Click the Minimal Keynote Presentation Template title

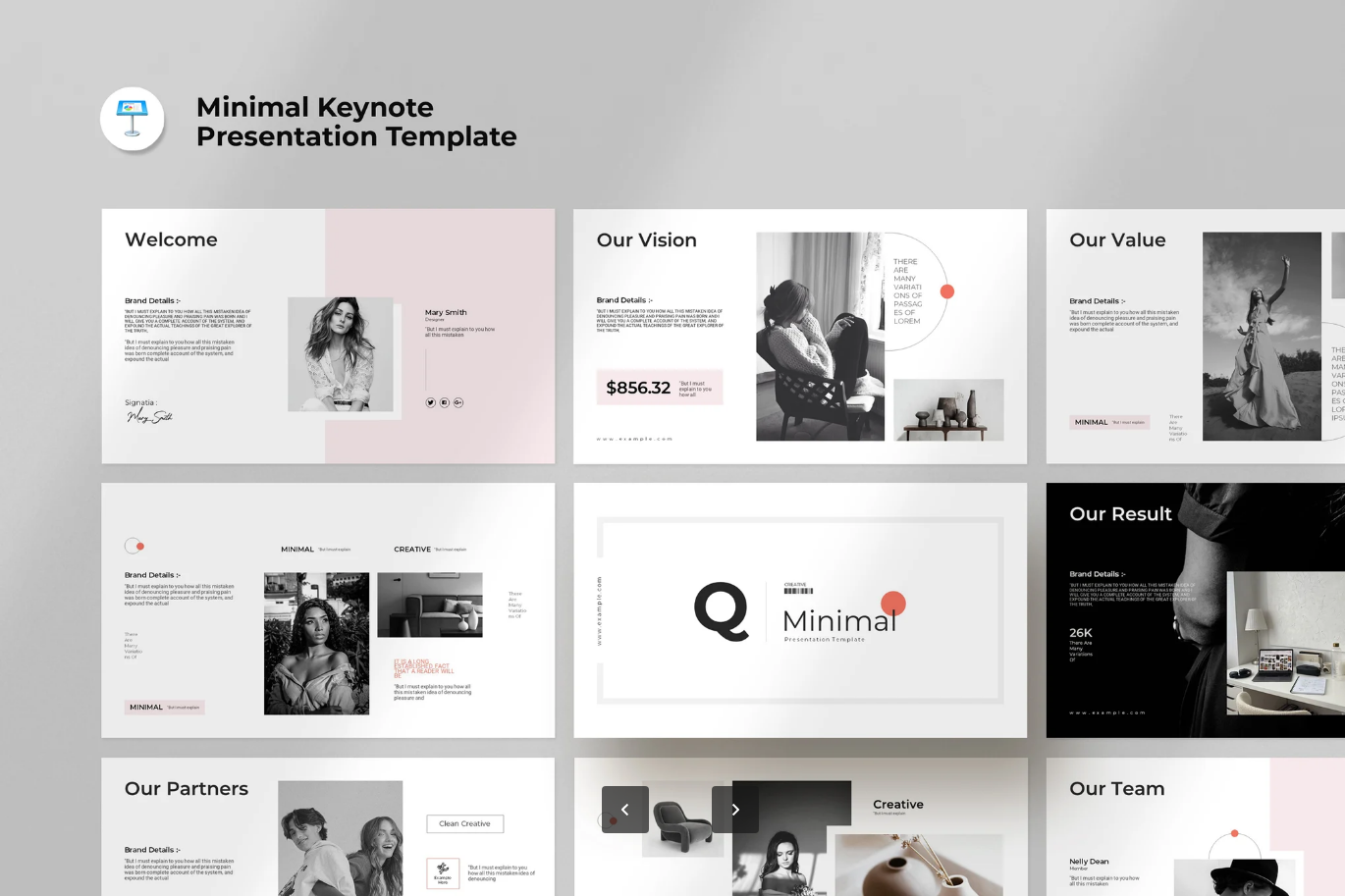(355, 122)
